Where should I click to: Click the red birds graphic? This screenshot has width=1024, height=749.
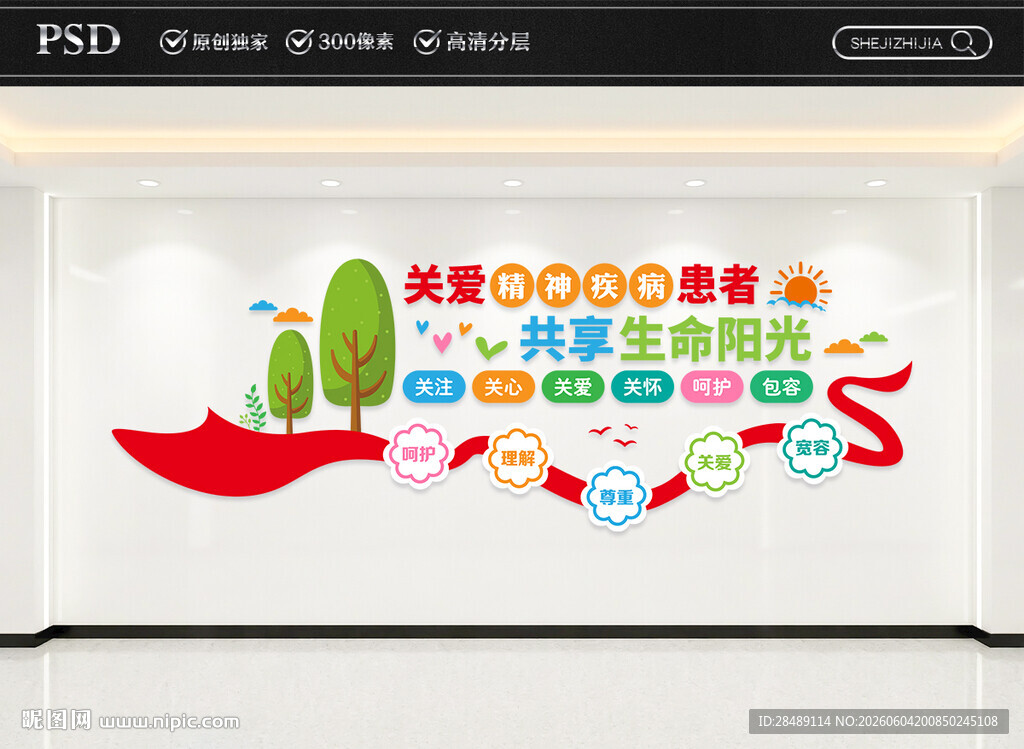tap(614, 436)
